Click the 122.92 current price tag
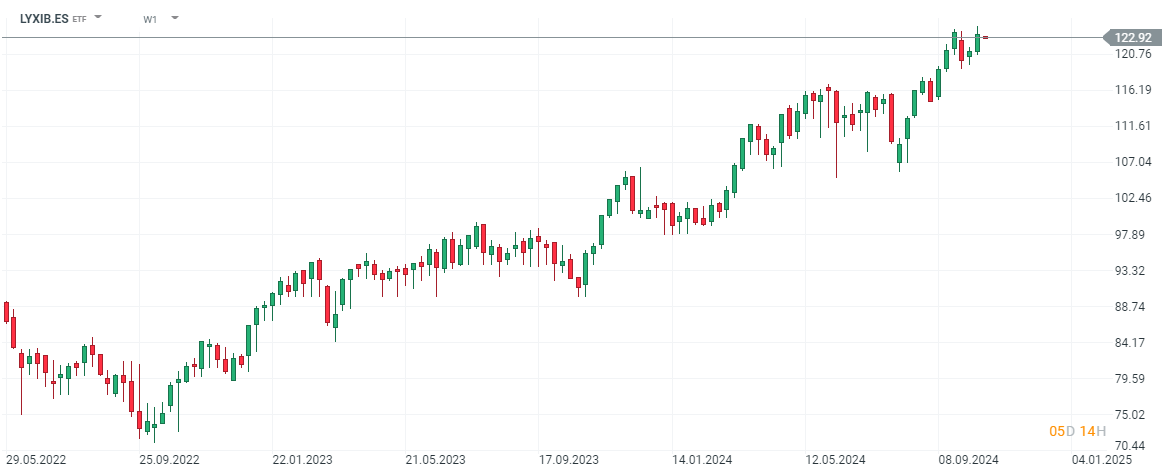This screenshot has width=1175, height=476. [1133, 37]
